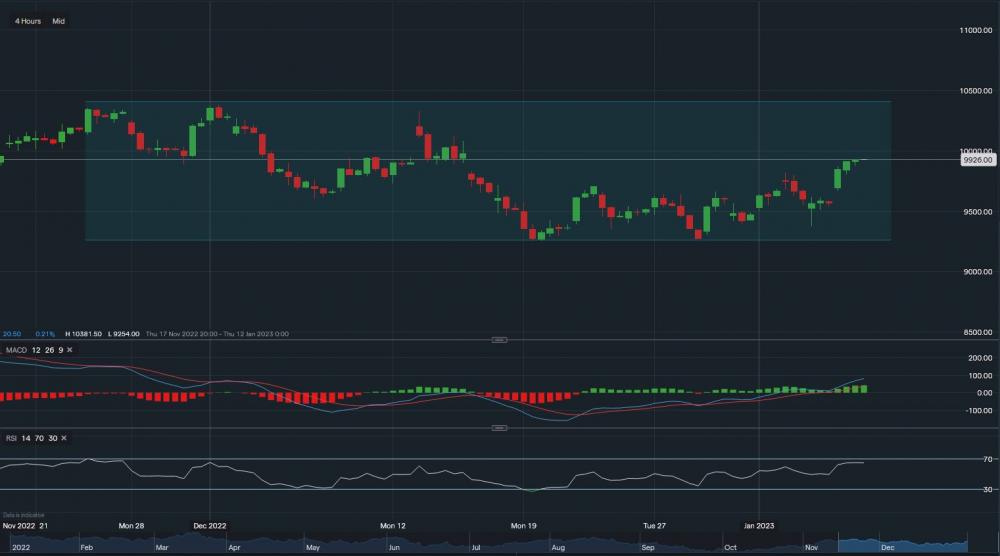Click the Jan 2023 date on time axis
The width and height of the screenshot is (1000, 556).
pos(757,525)
